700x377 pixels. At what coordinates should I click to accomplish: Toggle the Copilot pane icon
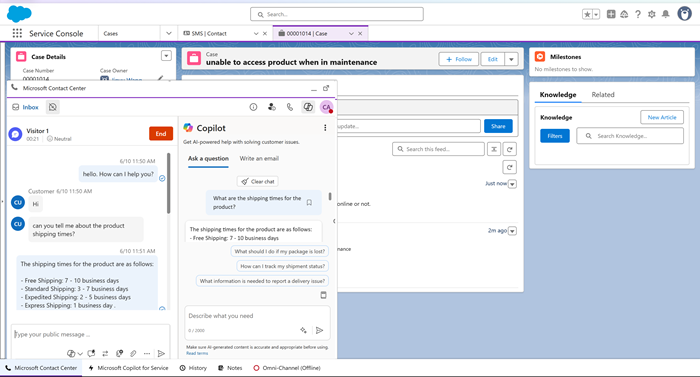(x=308, y=107)
